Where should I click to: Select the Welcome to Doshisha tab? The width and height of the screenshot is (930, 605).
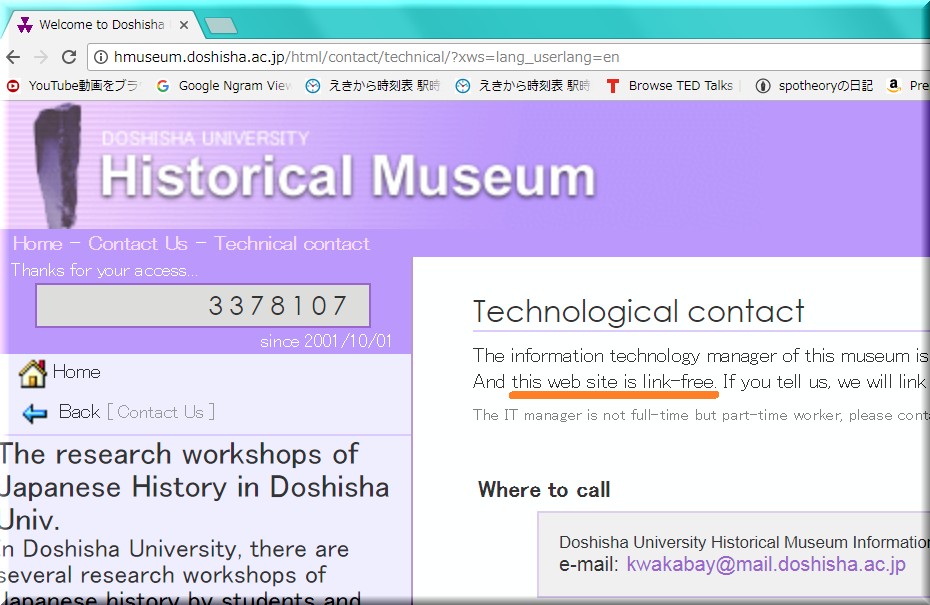(101, 25)
